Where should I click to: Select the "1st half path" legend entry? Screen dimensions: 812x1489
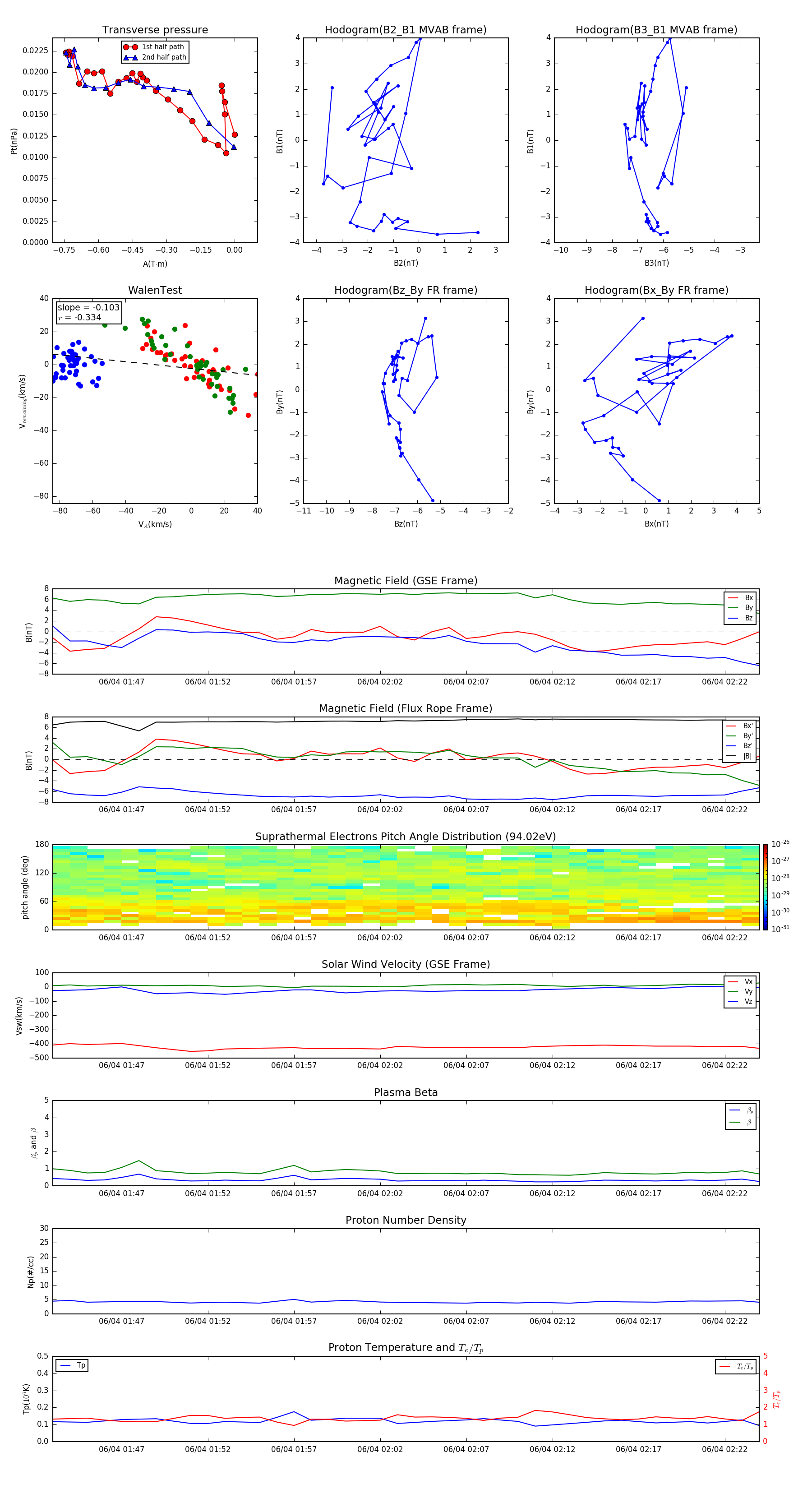[154, 47]
